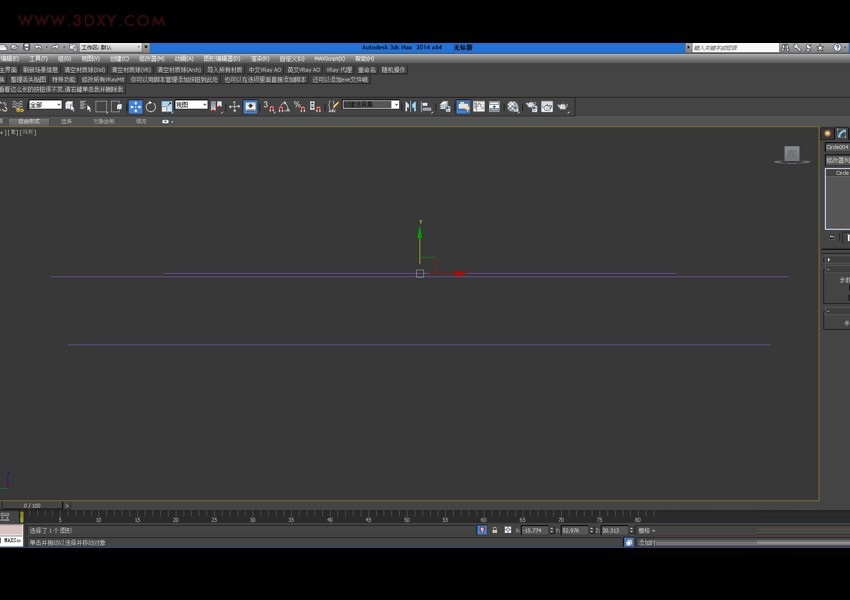Open a file via the quick access toolbar
The width and height of the screenshot is (850, 600).
(15, 48)
